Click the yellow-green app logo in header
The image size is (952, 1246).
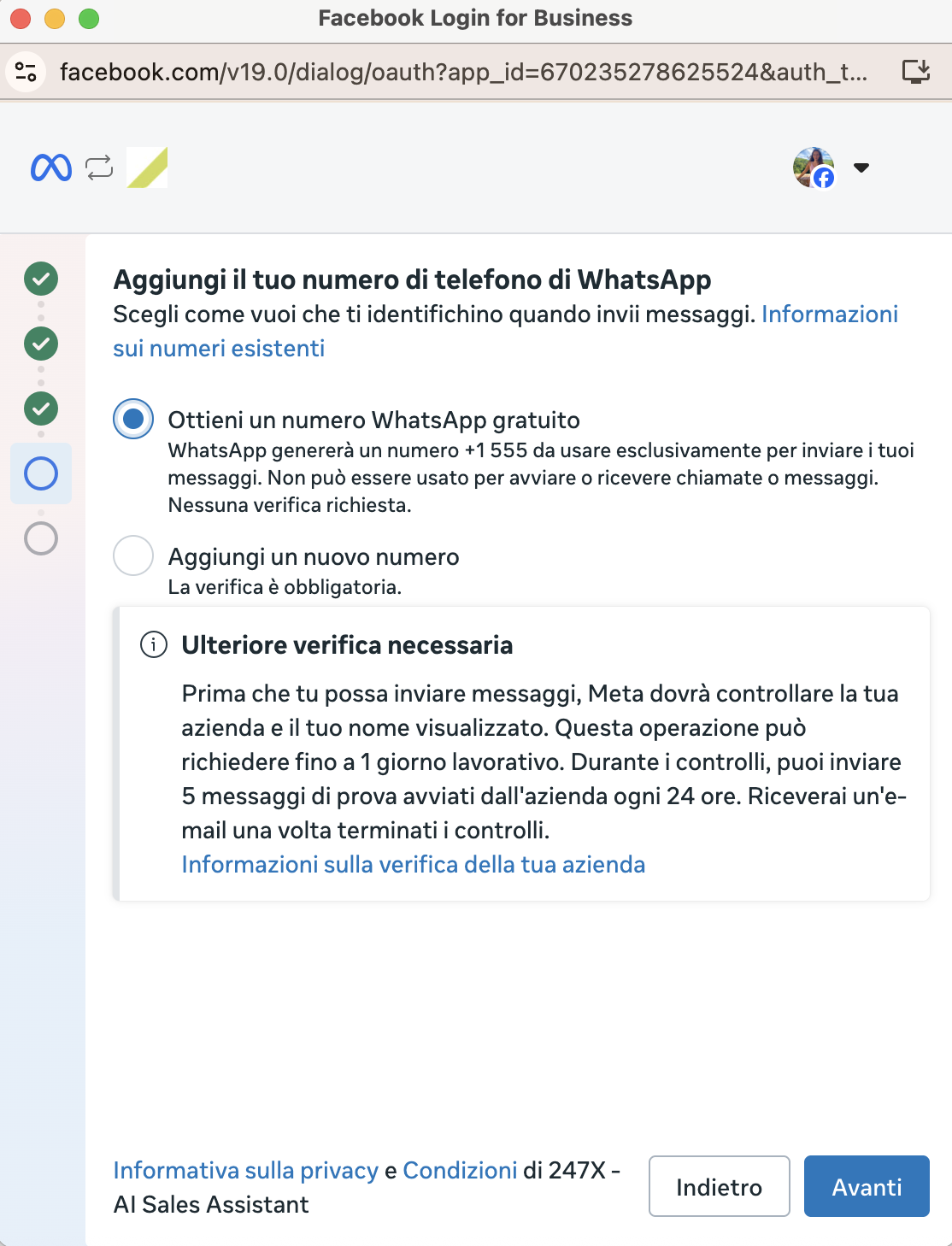pos(147,168)
